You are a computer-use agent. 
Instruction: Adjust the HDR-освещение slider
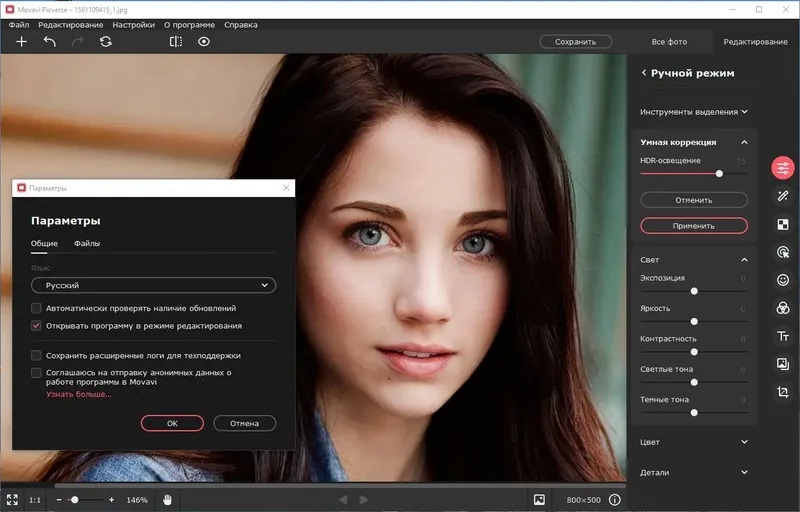pos(719,173)
